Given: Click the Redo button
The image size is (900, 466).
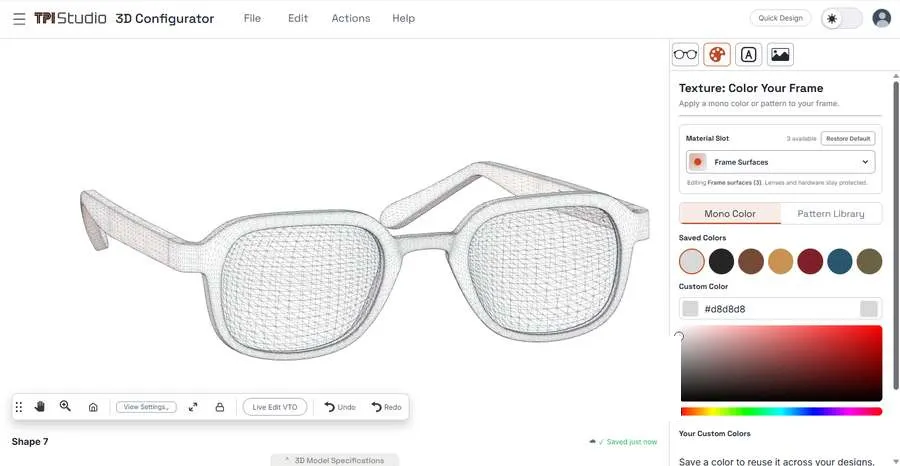Looking at the screenshot, I should (x=386, y=407).
